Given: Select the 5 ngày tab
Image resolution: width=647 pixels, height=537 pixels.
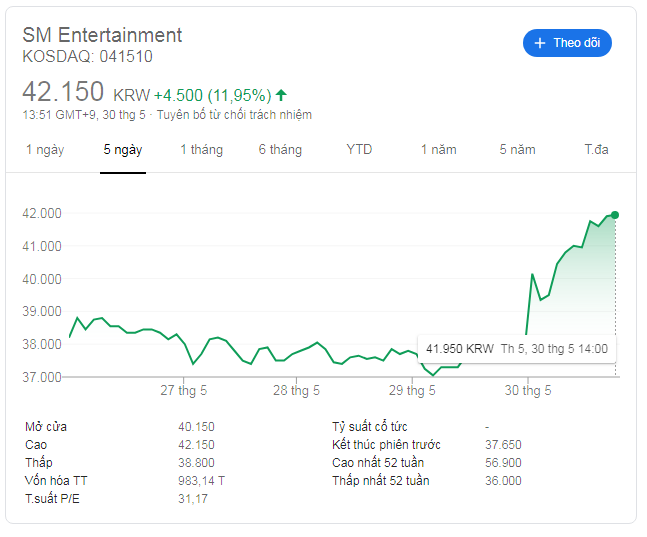Looking at the screenshot, I should click(123, 149).
